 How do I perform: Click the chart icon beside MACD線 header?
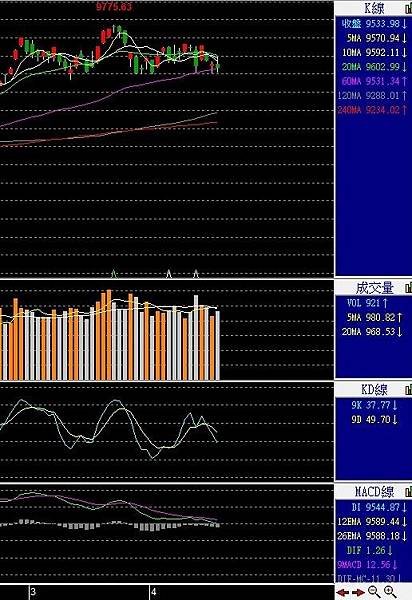pyautogui.click(x=408, y=491)
